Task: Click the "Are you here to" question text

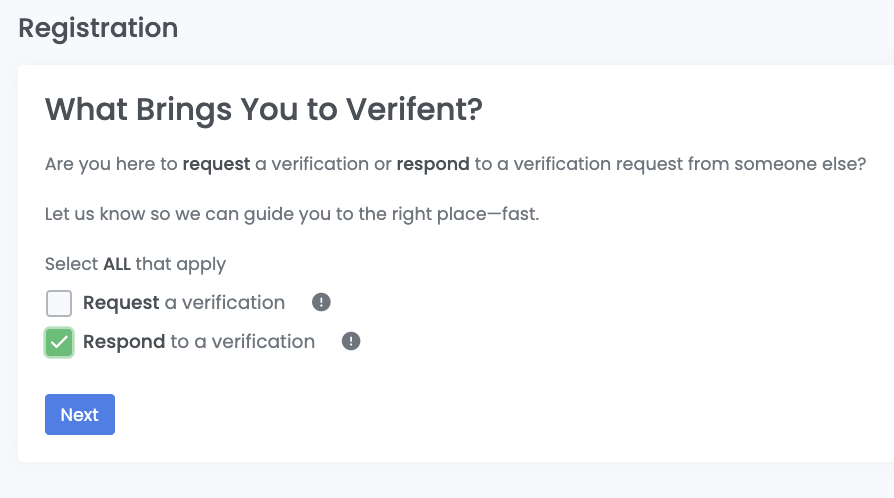Action: point(111,163)
